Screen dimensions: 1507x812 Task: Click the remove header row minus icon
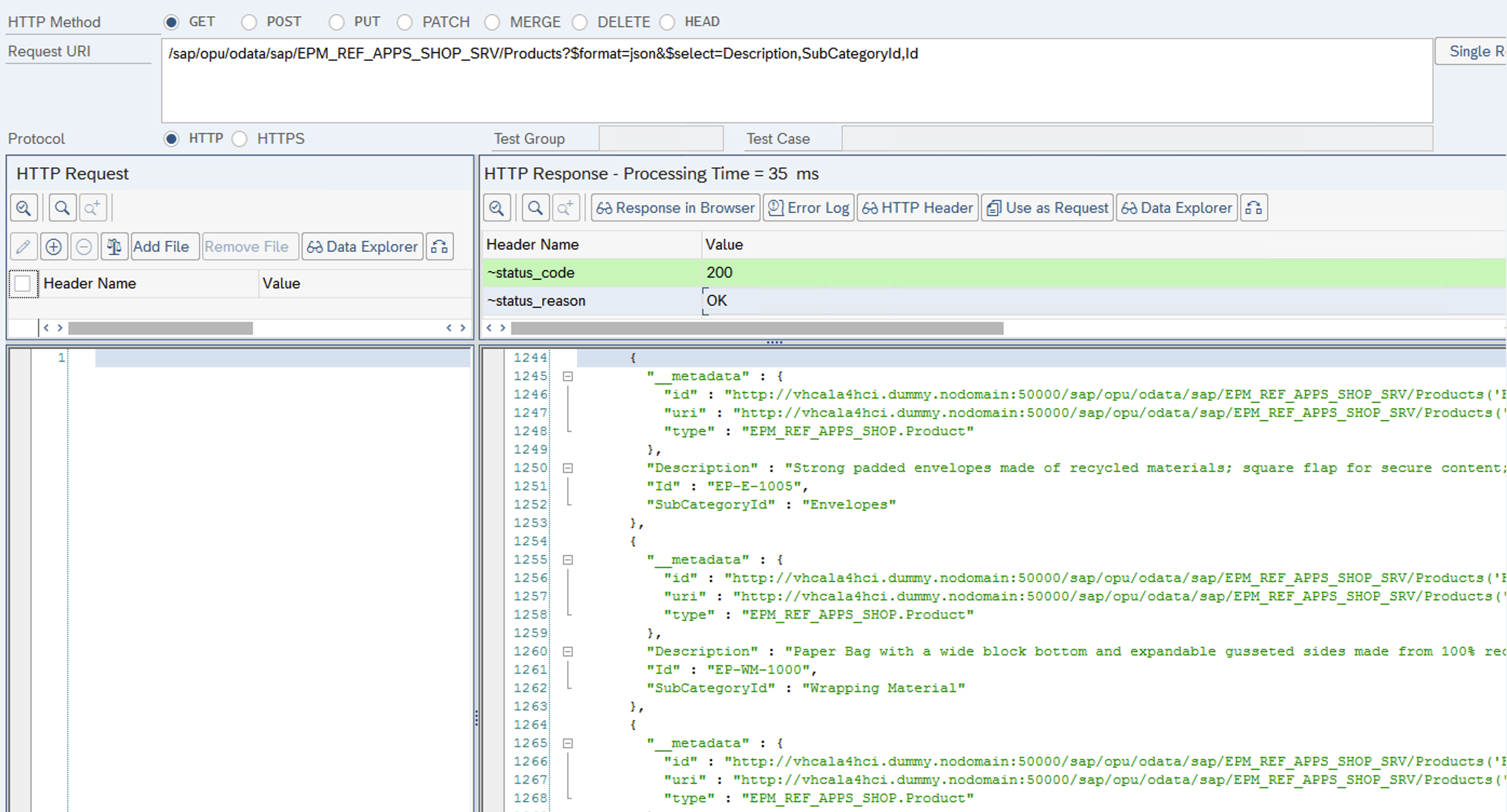point(84,247)
